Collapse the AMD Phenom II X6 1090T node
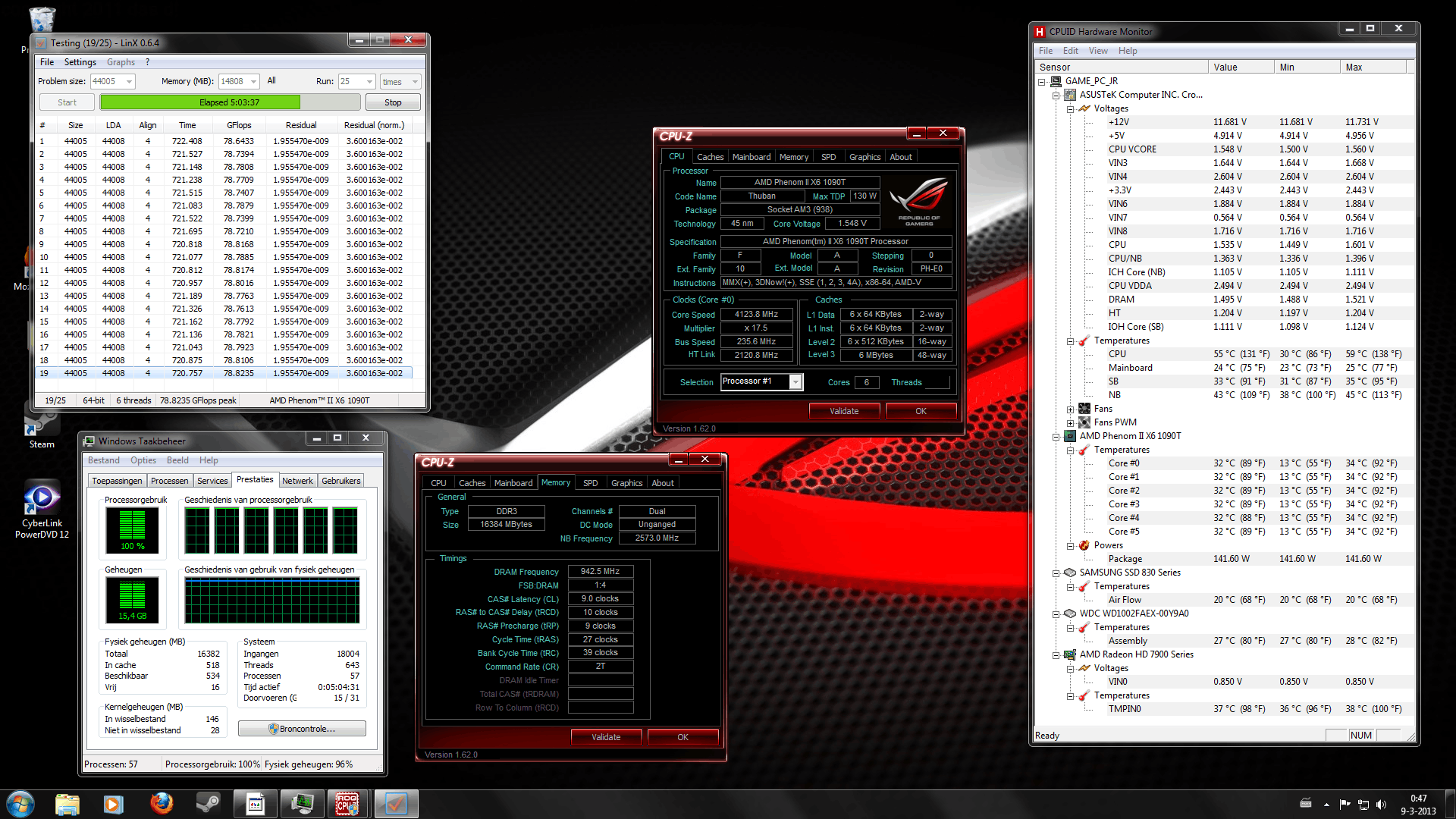Viewport: 1456px width, 819px height. 1056,436
